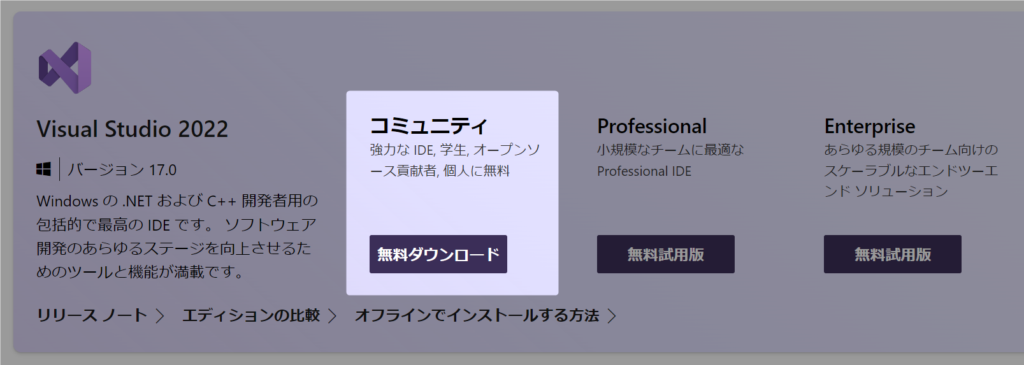Select the Professional edition heading
The height and width of the screenshot is (365, 1024).
(652, 125)
